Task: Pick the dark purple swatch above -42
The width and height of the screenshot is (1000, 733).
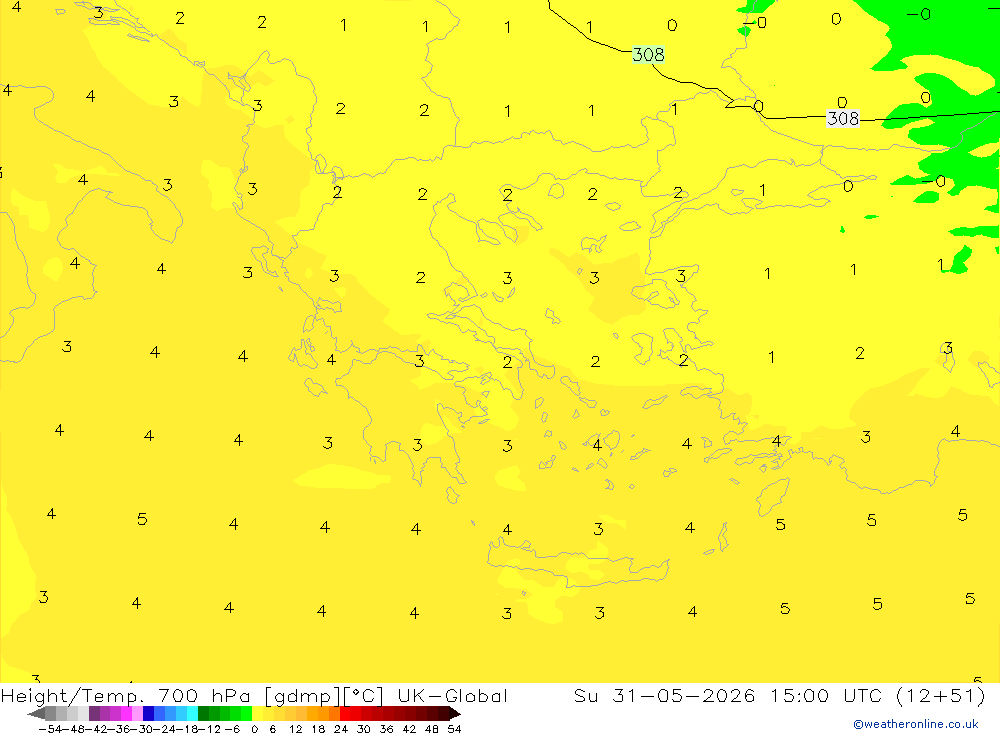Action: coord(94,713)
